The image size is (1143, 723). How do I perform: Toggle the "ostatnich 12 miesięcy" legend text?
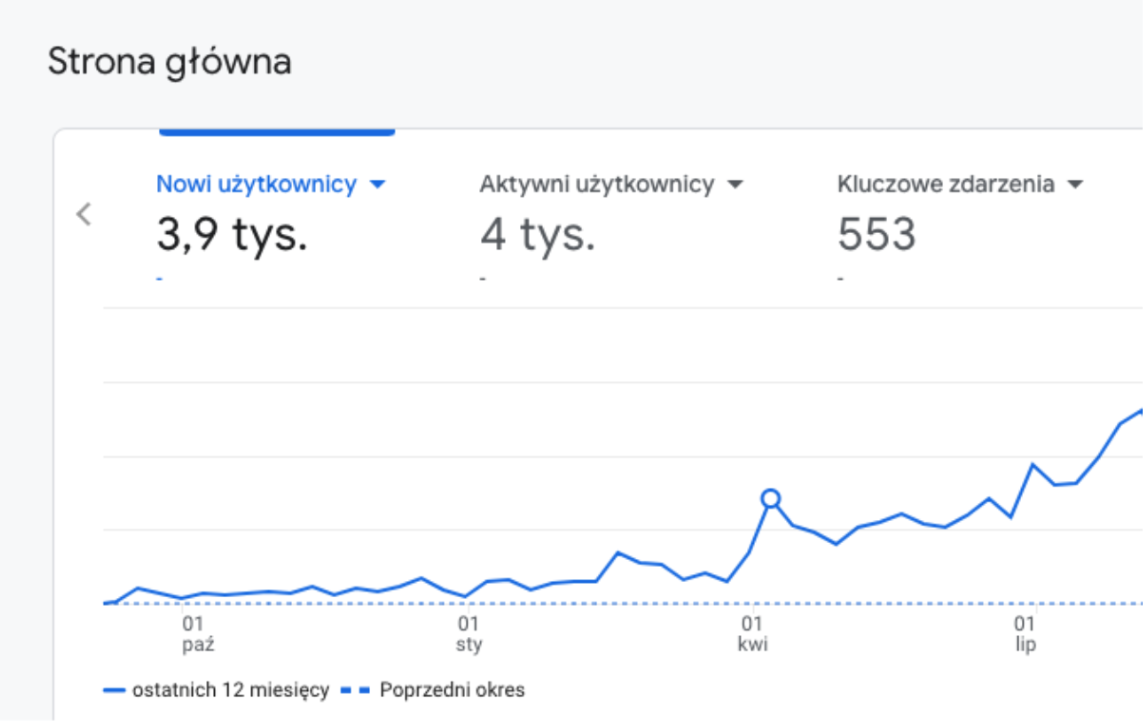point(230,690)
